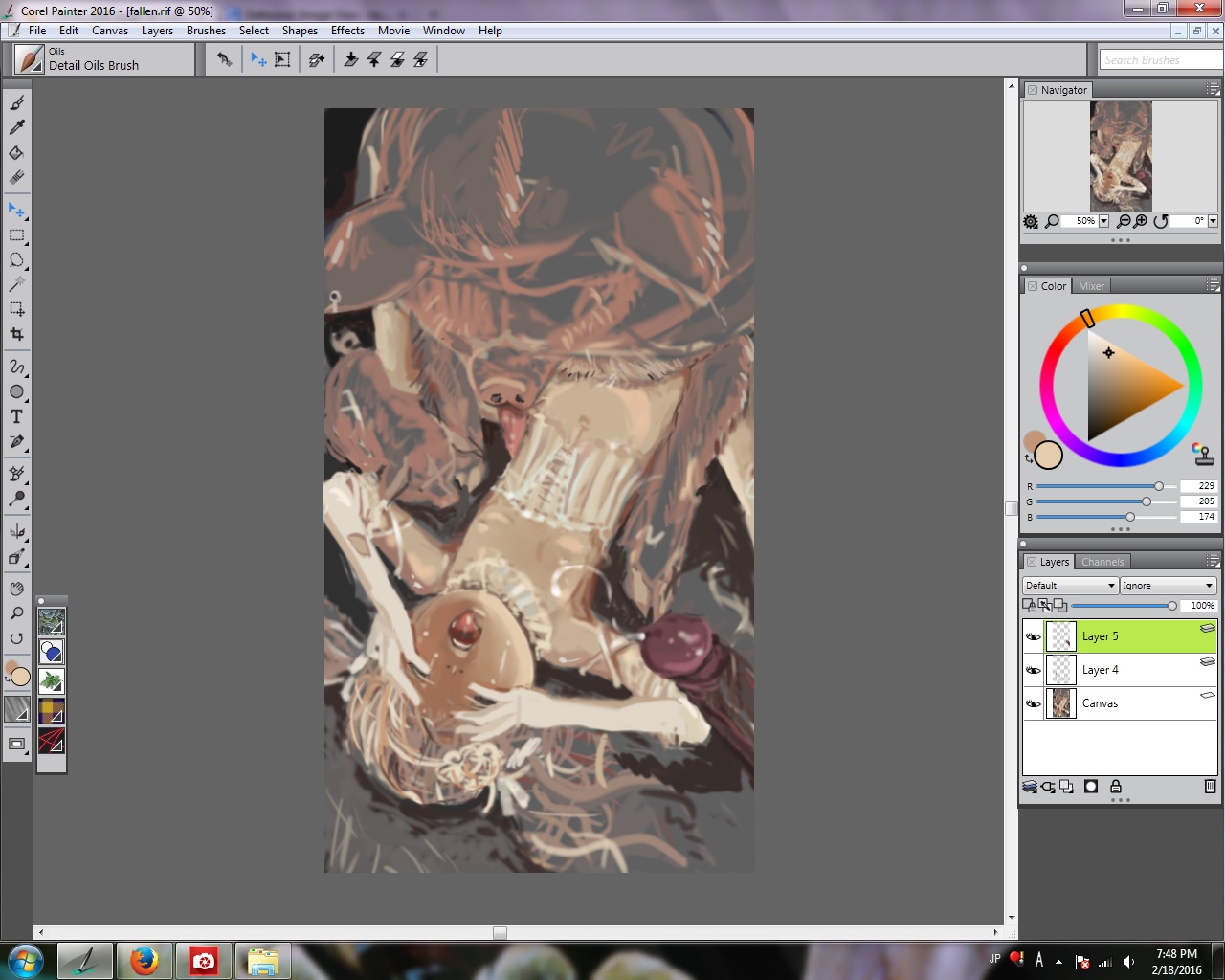Select the Crop tool
The width and height of the screenshot is (1225, 980).
coord(16,334)
